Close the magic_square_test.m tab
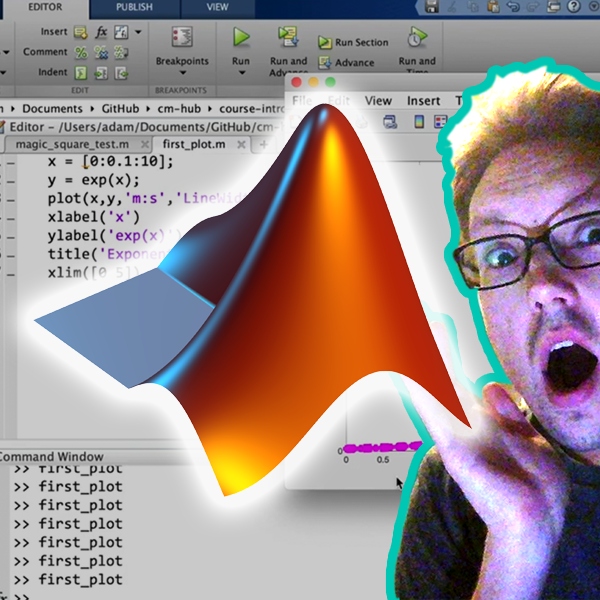Image resolution: width=600 pixels, height=600 pixels. click(145, 144)
